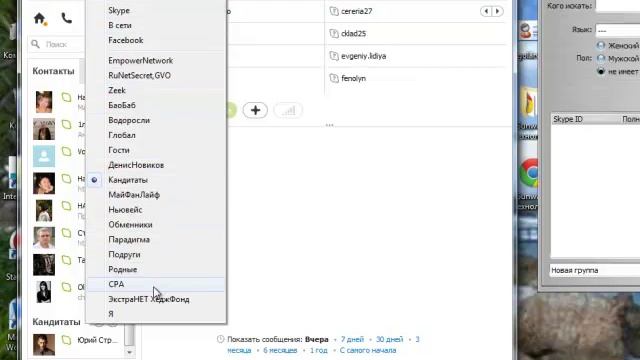This screenshot has width=640, height=360.
Task: Click the contact list scrollbar down arrow
Action: coord(129,352)
